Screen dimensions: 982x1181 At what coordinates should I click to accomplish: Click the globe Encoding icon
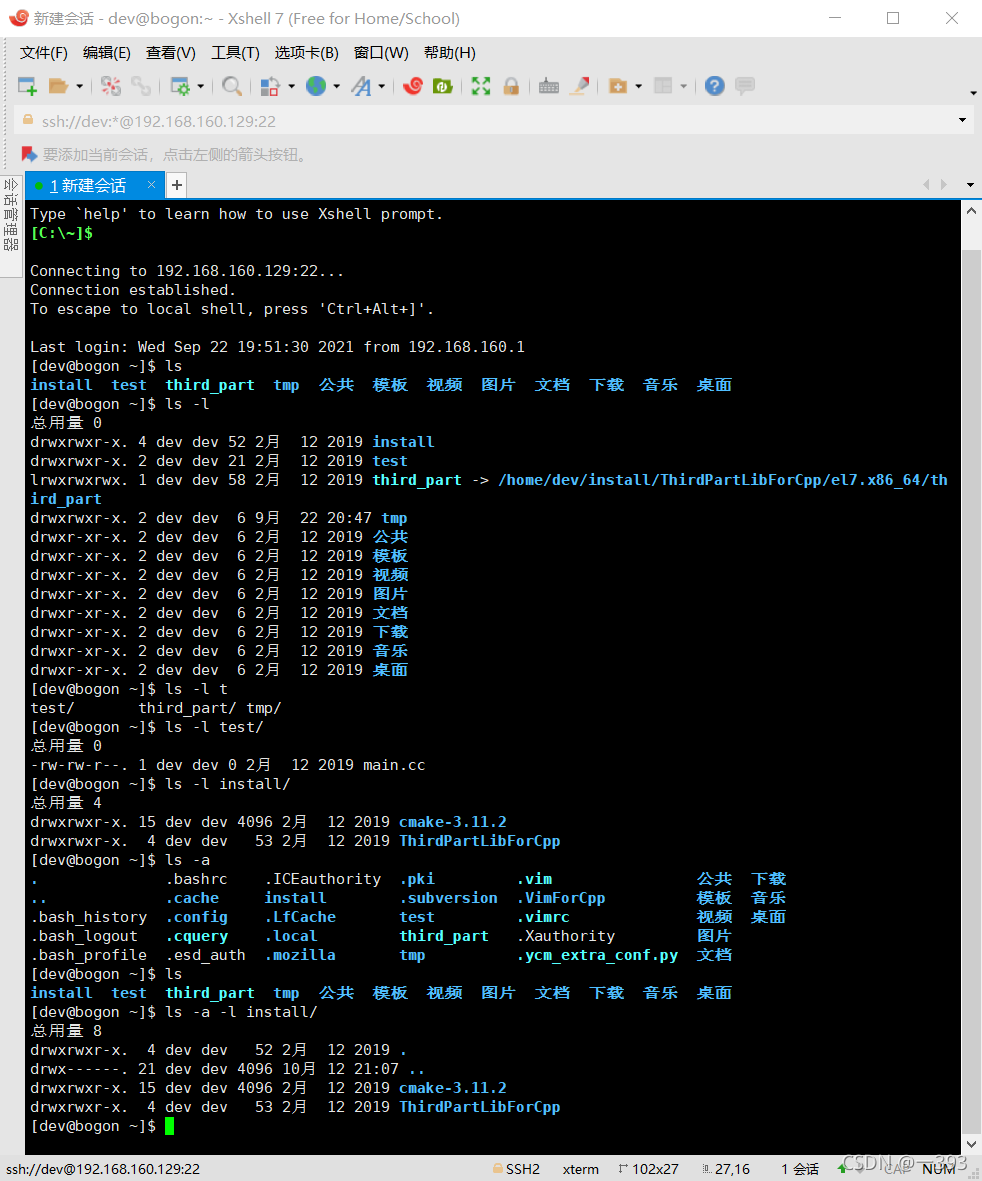click(316, 86)
